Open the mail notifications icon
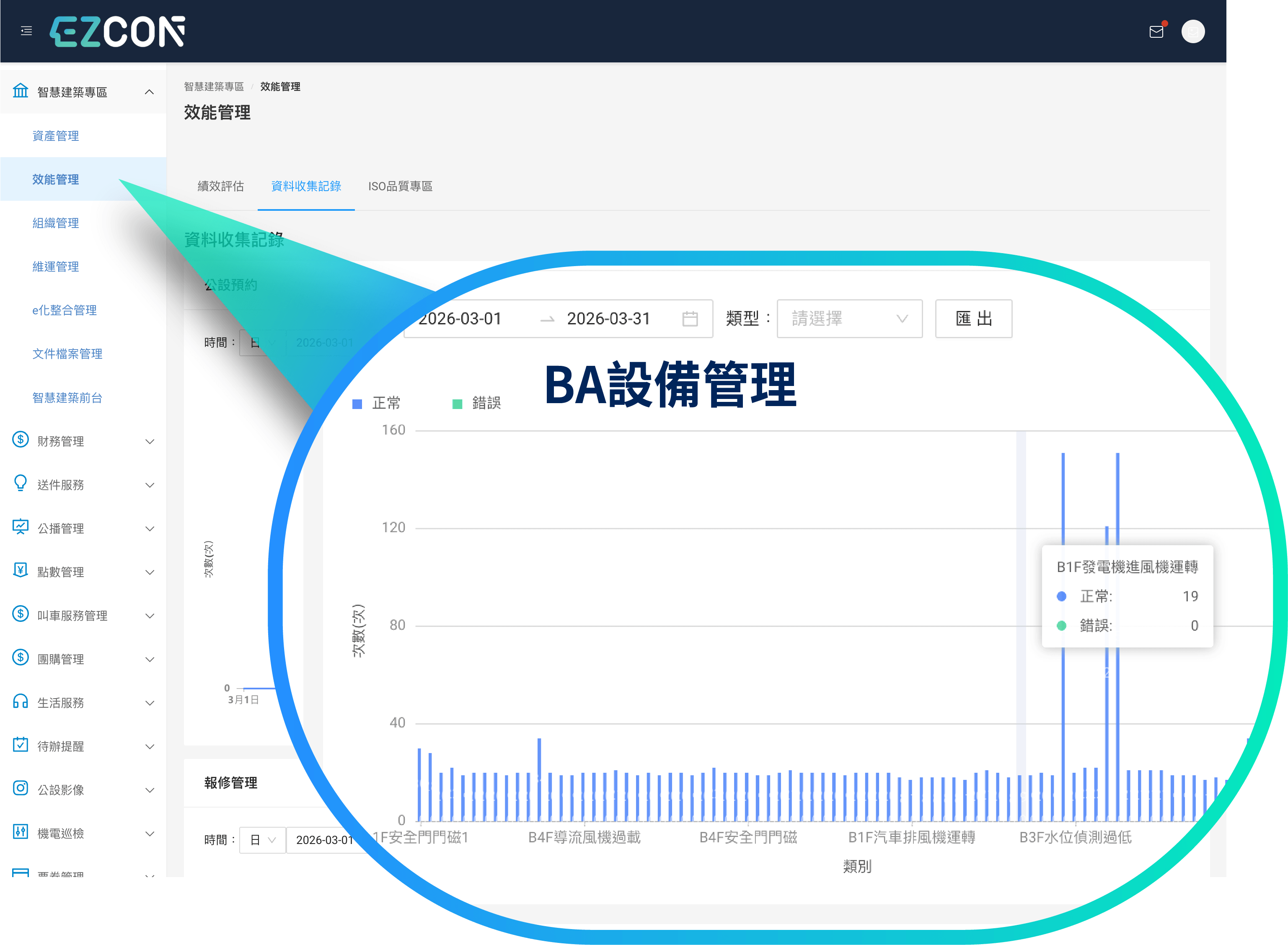1288x945 pixels. [x=1156, y=31]
